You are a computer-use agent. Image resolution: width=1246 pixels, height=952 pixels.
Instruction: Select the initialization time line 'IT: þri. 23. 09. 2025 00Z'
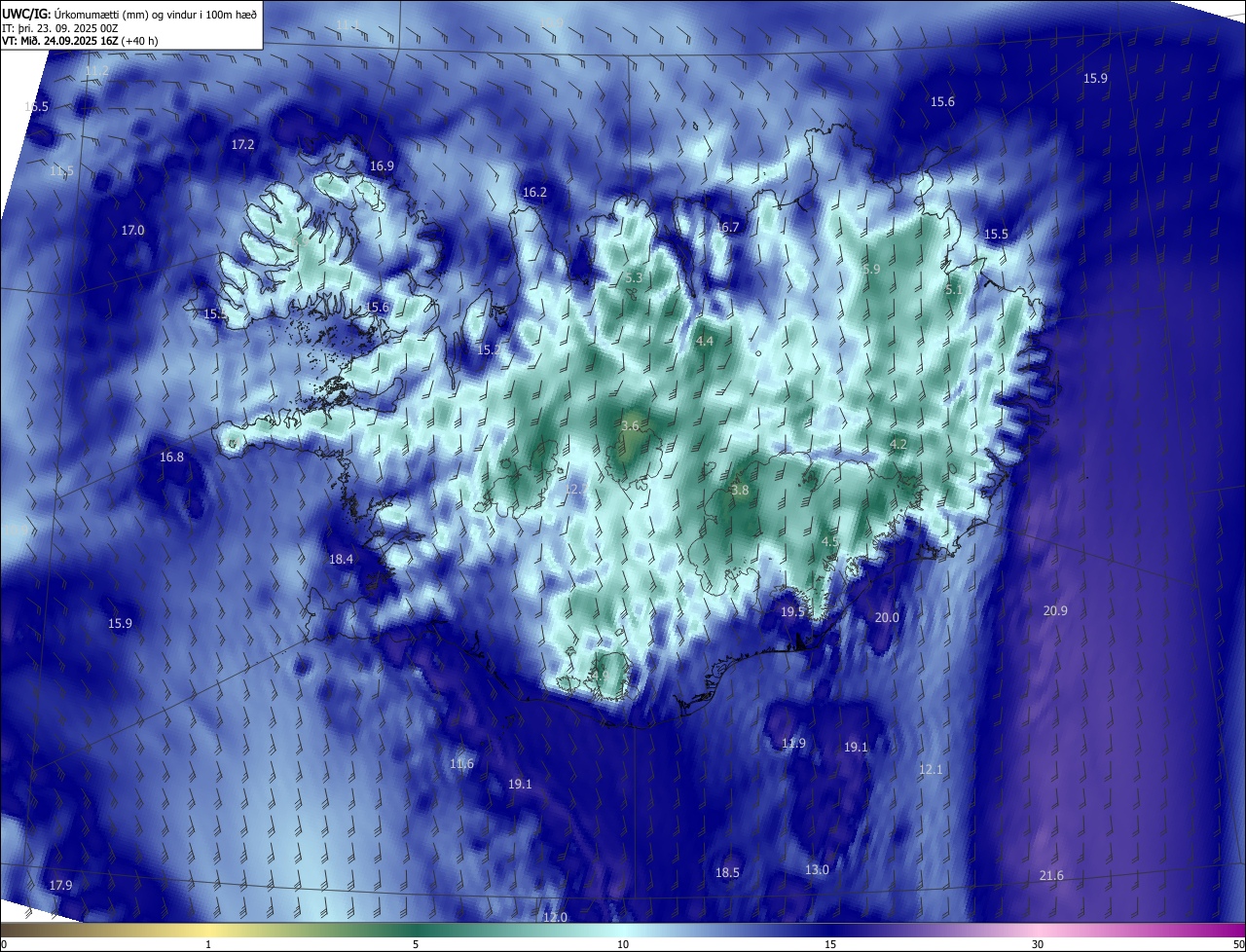click(x=60, y=28)
